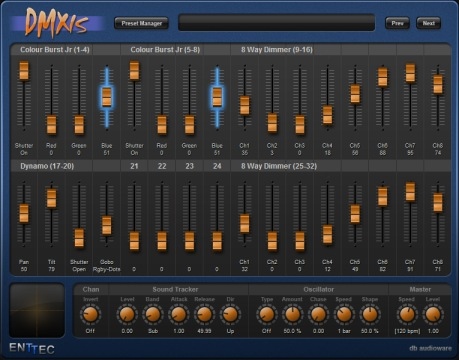Click Ch6 fader of 8 Way Dimmer (9-16)
The height and width of the screenshot is (360, 459).
(x=383, y=77)
